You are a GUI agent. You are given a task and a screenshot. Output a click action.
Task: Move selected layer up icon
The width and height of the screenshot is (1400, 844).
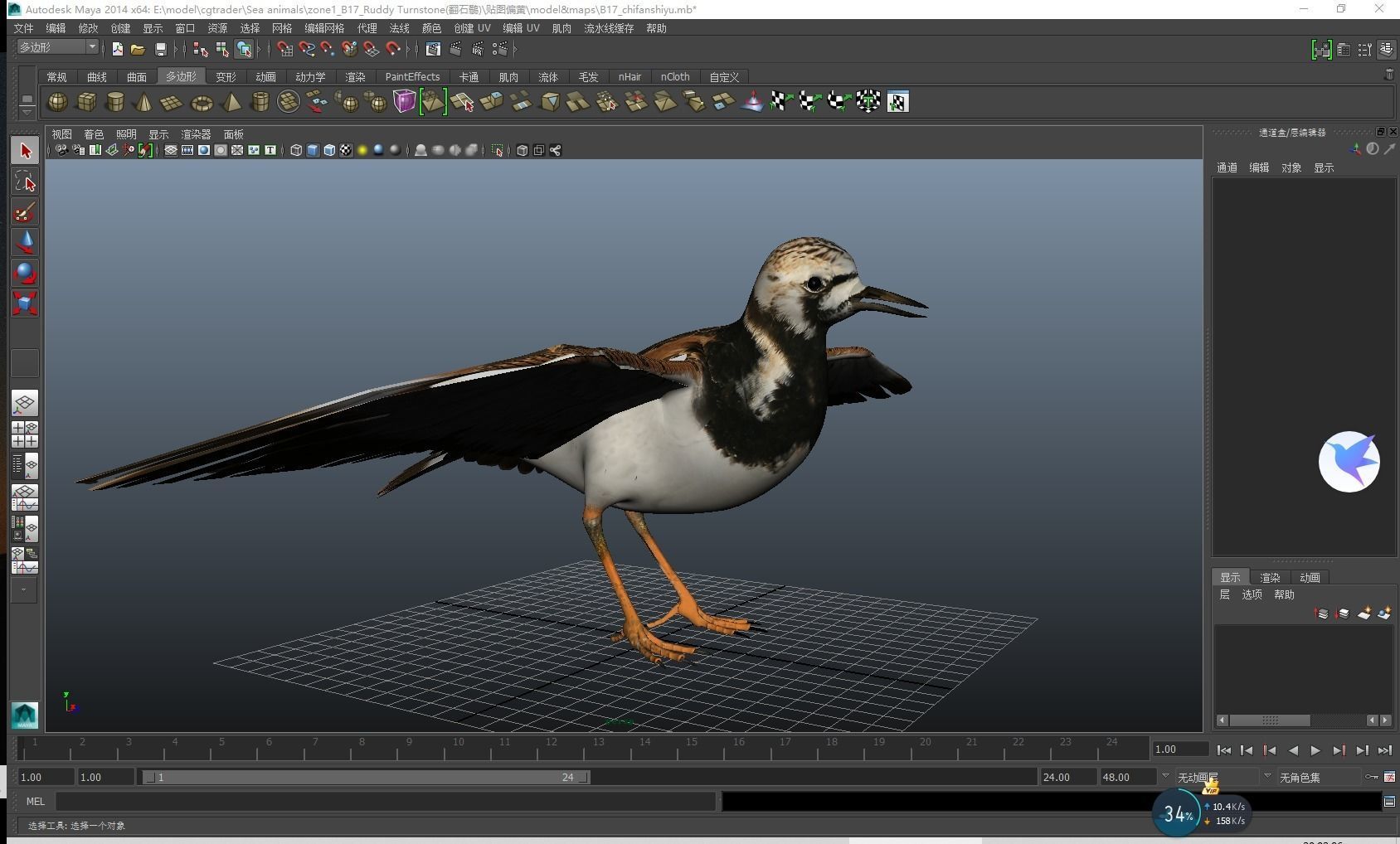1322,614
